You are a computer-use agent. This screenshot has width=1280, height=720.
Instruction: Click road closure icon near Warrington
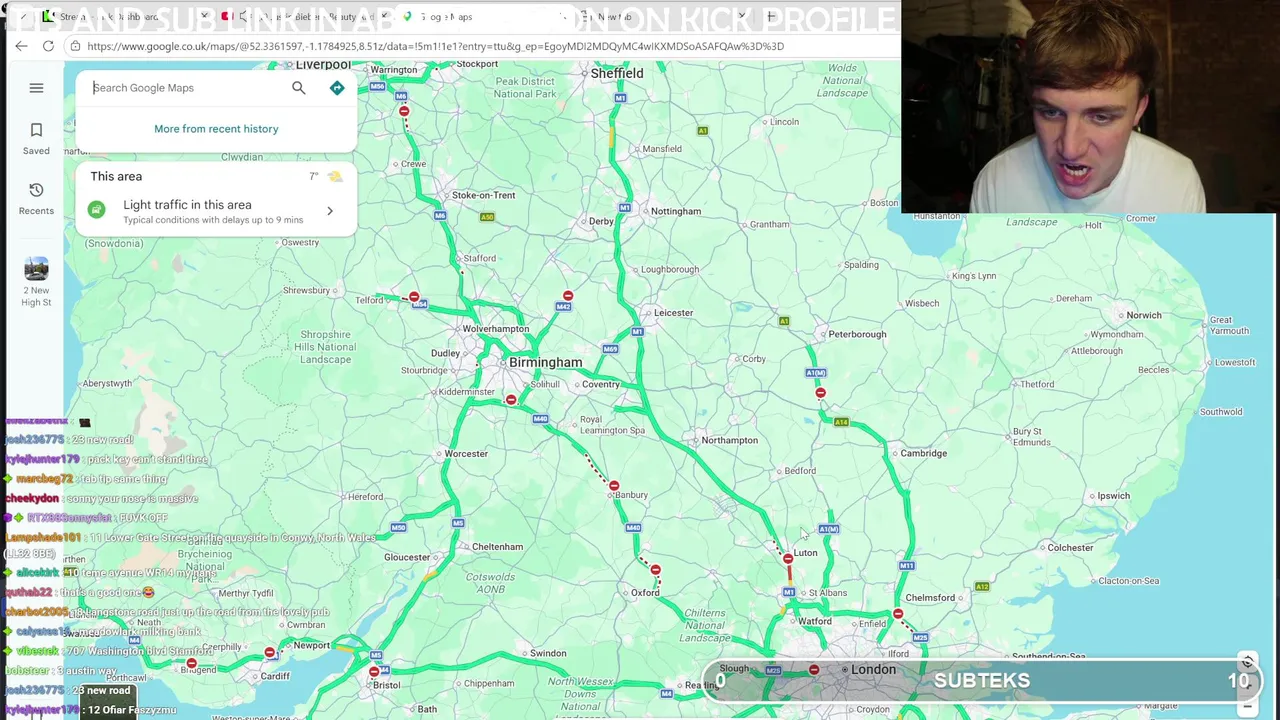[404, 111]
